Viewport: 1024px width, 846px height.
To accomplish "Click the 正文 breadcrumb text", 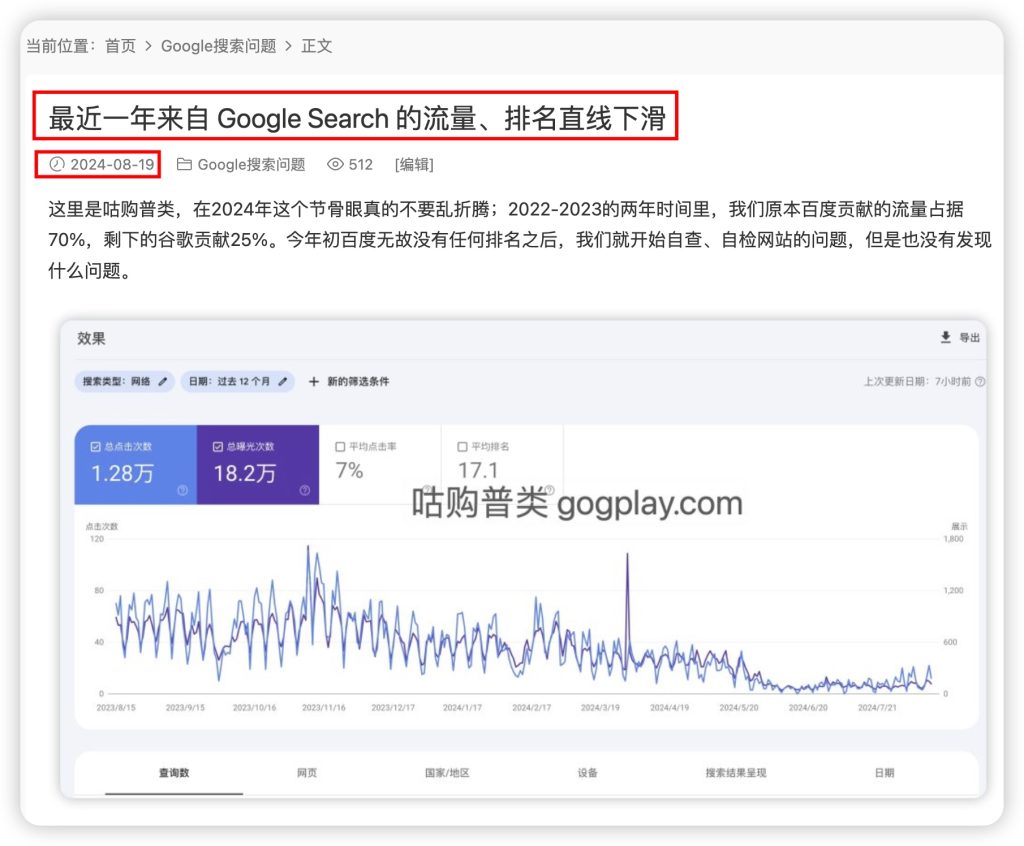I will [x=317, y=46].
